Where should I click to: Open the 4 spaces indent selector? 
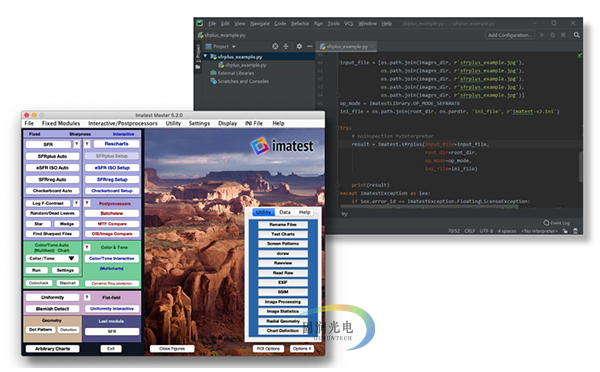tap(507, 231)
